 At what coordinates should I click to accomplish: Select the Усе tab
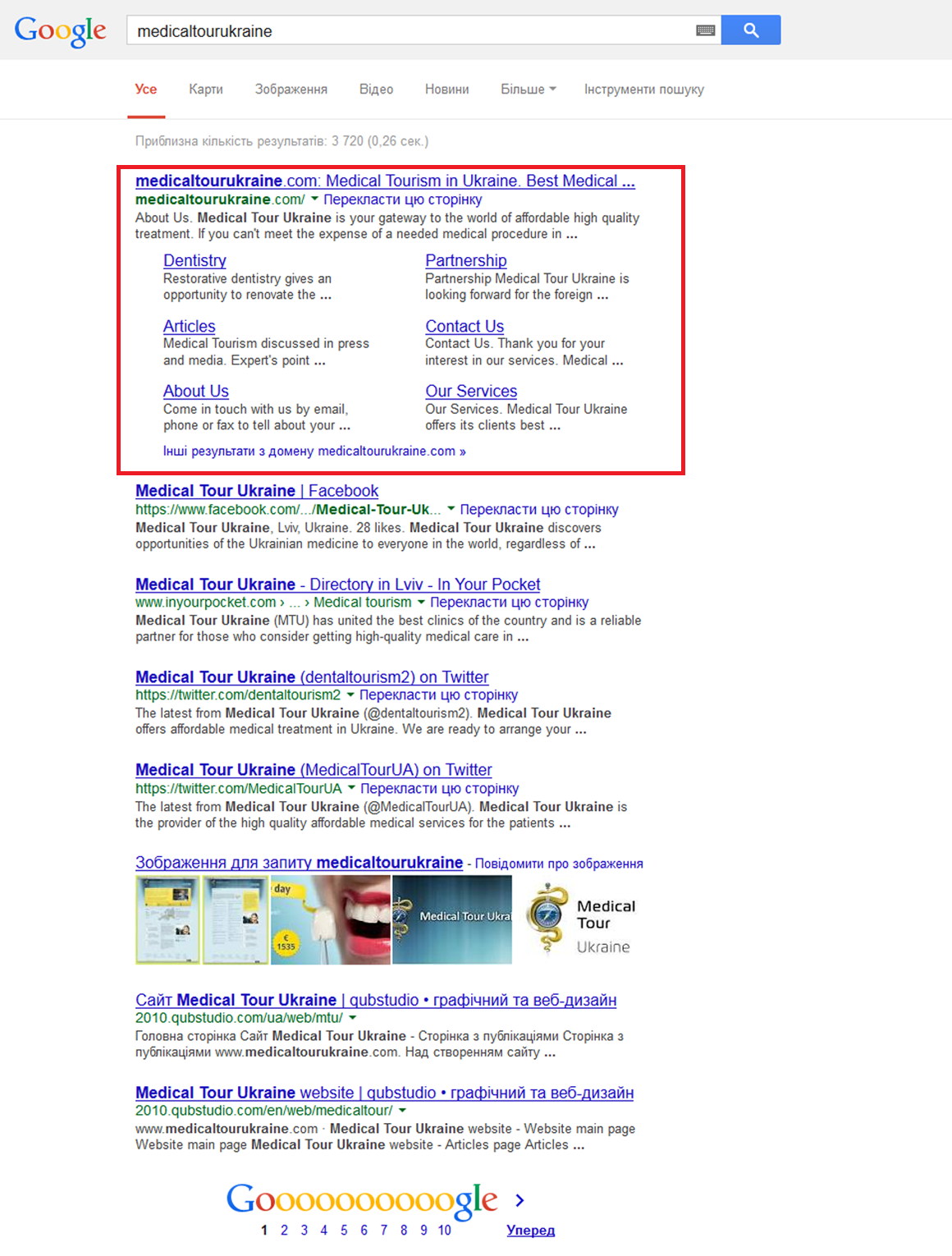[146, 89]
